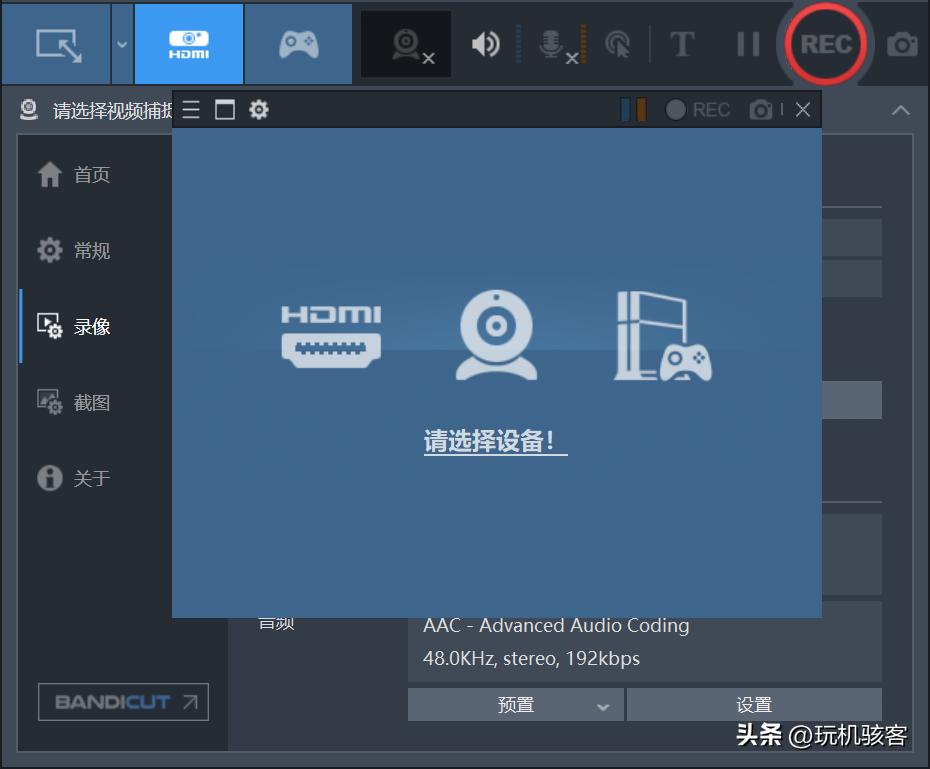Toggle mouse click effects
The width and height of the screenshot is (930, 769).
(x=618, y=43)
